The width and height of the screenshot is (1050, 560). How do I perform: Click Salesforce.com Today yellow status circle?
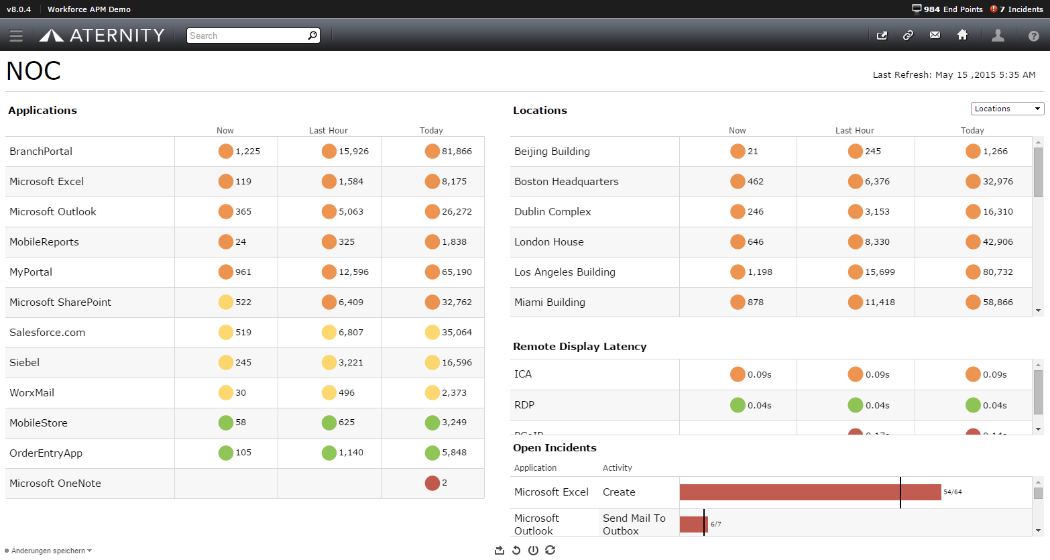(432, 332)
